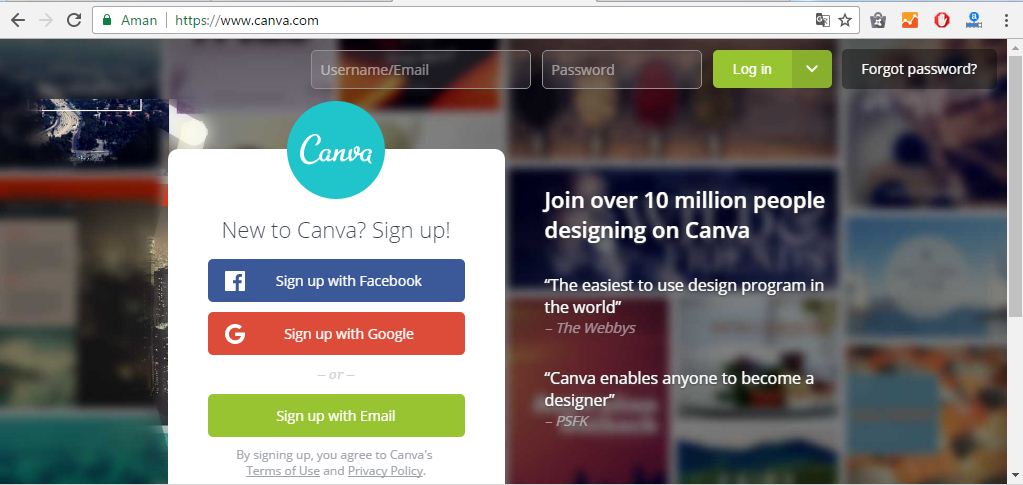Screen dimensions: 1023x485
Task: Click the Log in button
Action: [752, 69]
